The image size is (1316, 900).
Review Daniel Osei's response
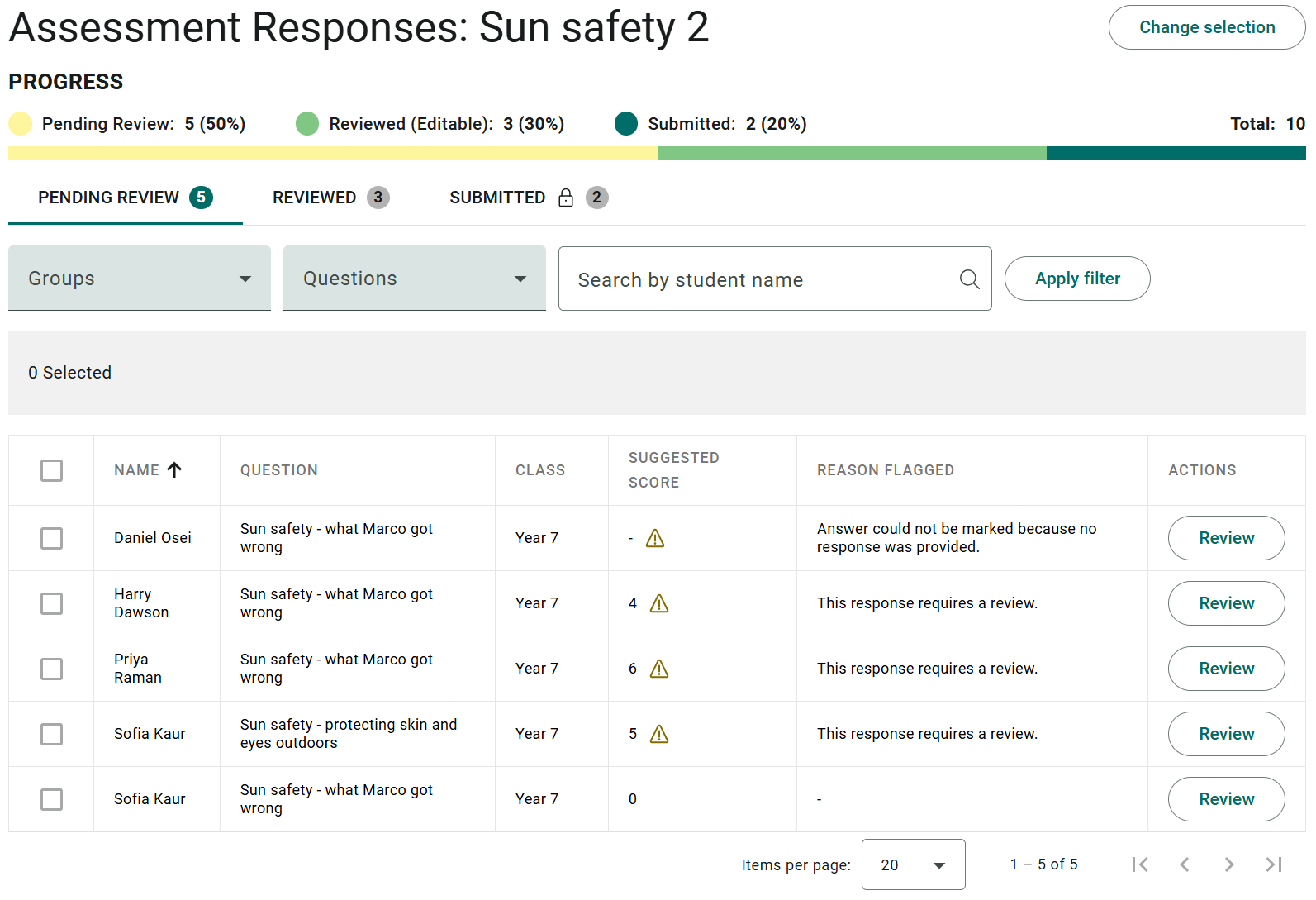pyautogui.click(x=1226, y=538)
